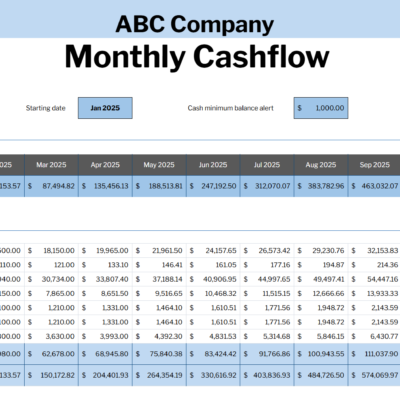The height and width of the screenshot is (400, 400).
Task: Click the cell showing 463,032.07
Action: [x=374, y=186]
